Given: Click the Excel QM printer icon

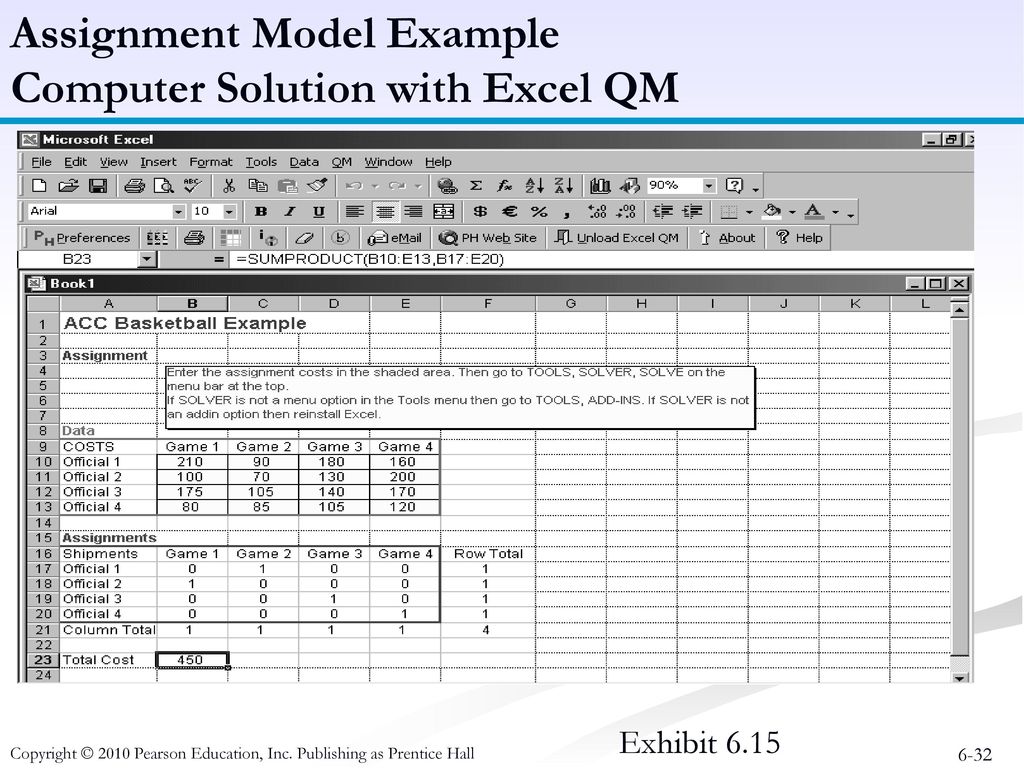Looking at the screenshot, I should pos(194,238).
